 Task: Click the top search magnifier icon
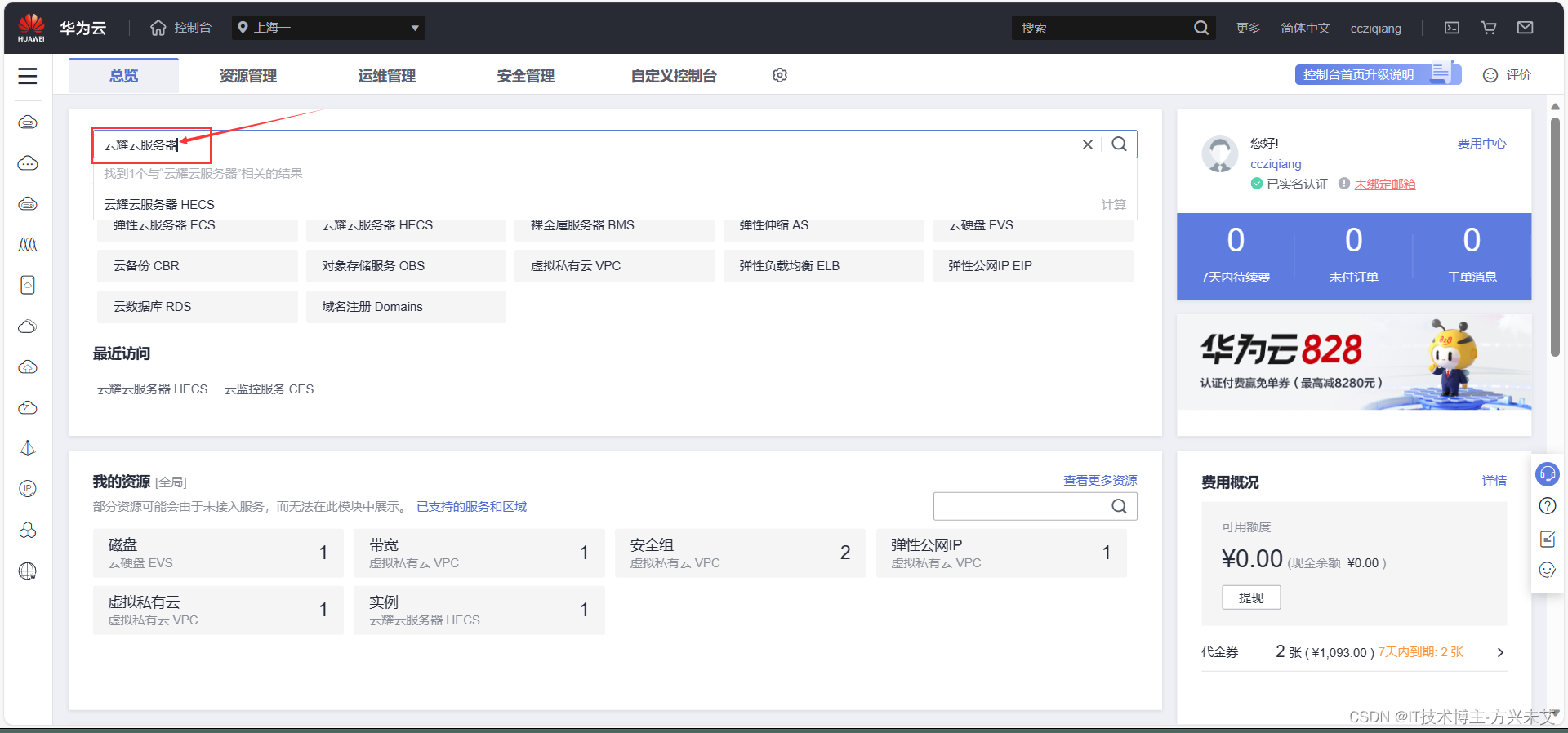pos(1201,28)
